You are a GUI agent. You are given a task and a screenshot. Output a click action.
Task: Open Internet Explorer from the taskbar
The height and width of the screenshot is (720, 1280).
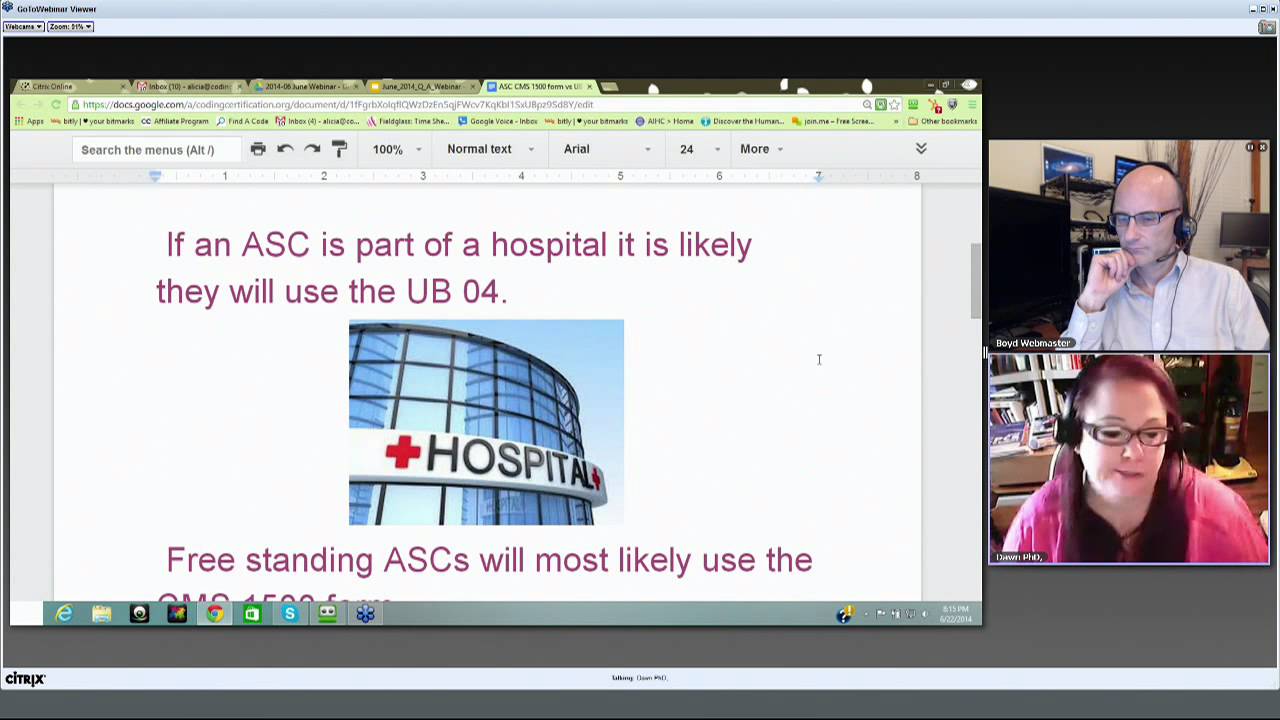click(64, 613)
